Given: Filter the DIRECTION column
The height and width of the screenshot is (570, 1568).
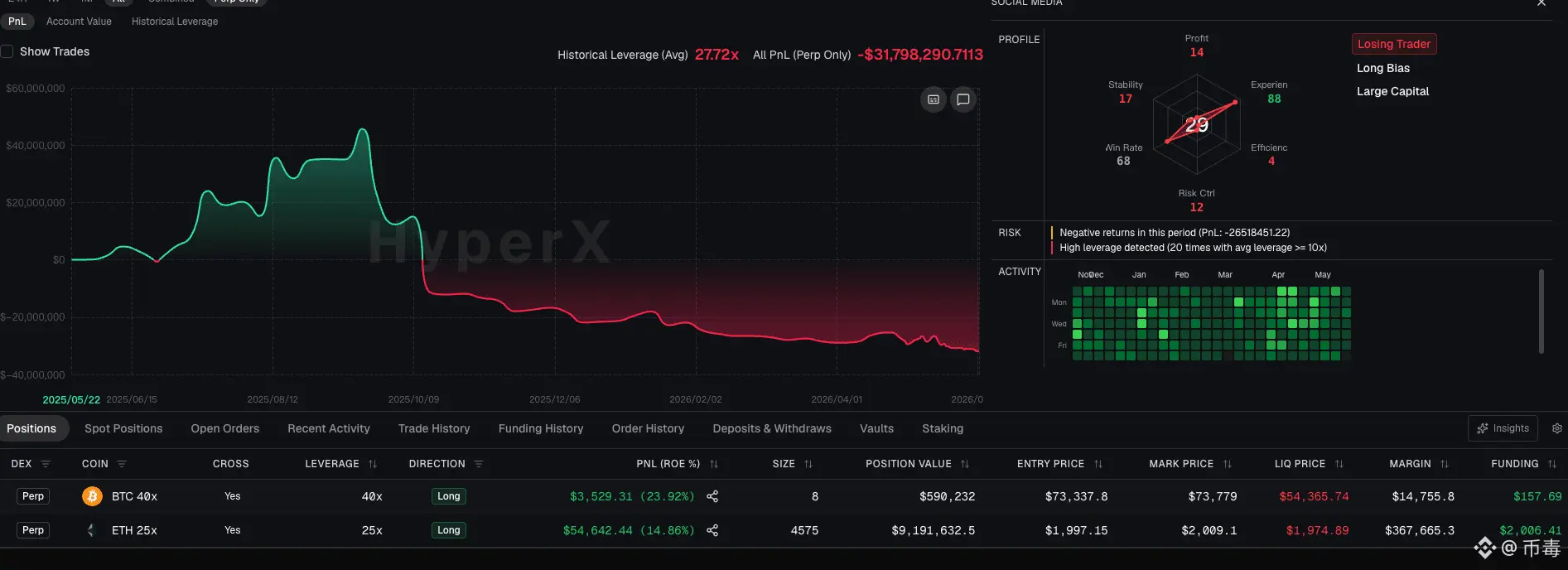Looking at the screenshot, I should (x=479, y=464).
